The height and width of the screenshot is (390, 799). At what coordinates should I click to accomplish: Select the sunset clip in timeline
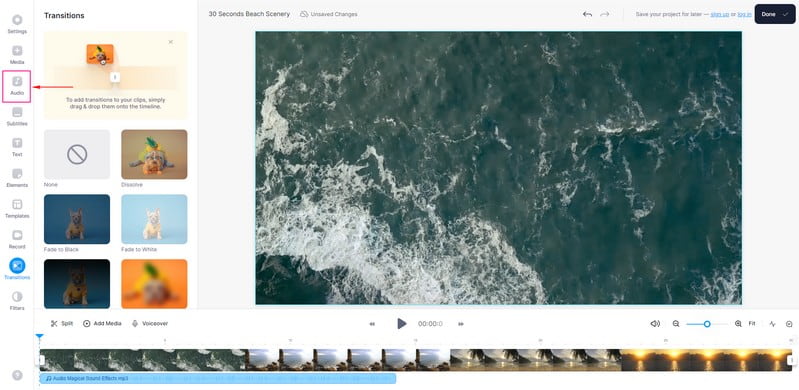click(706, 359)
